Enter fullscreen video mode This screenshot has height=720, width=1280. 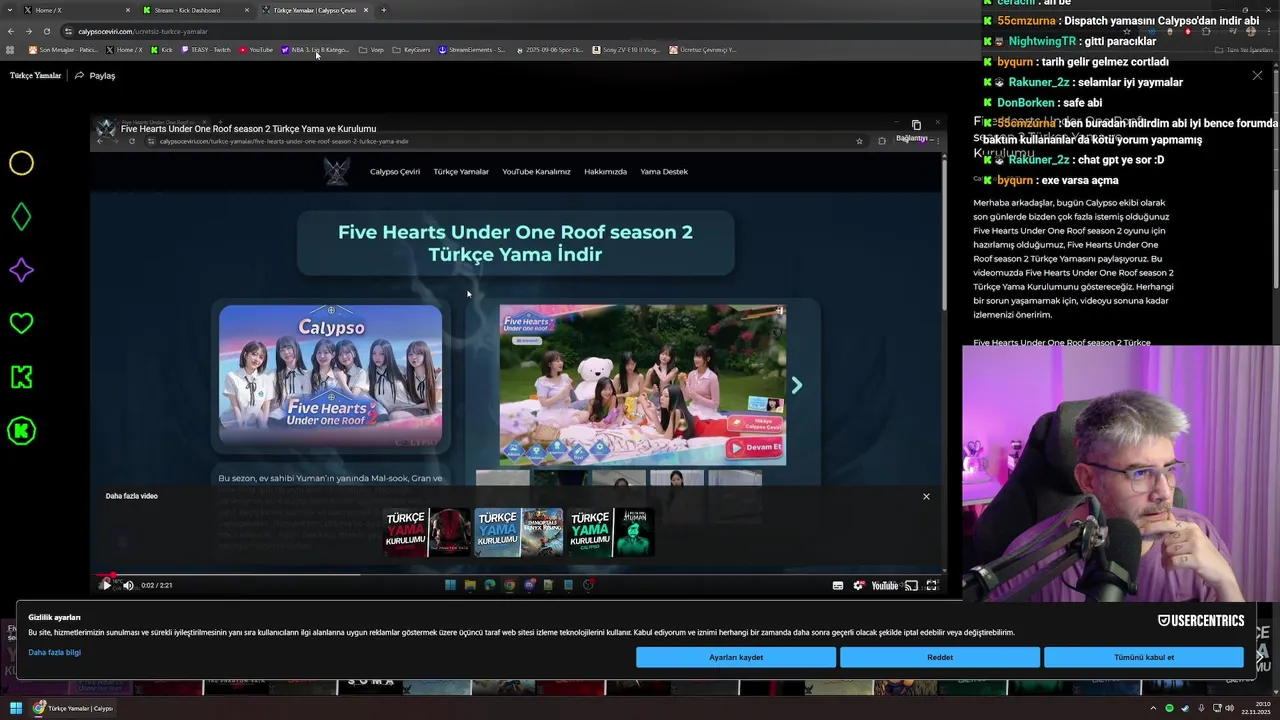pyautogui.click(x=932, y=586)
